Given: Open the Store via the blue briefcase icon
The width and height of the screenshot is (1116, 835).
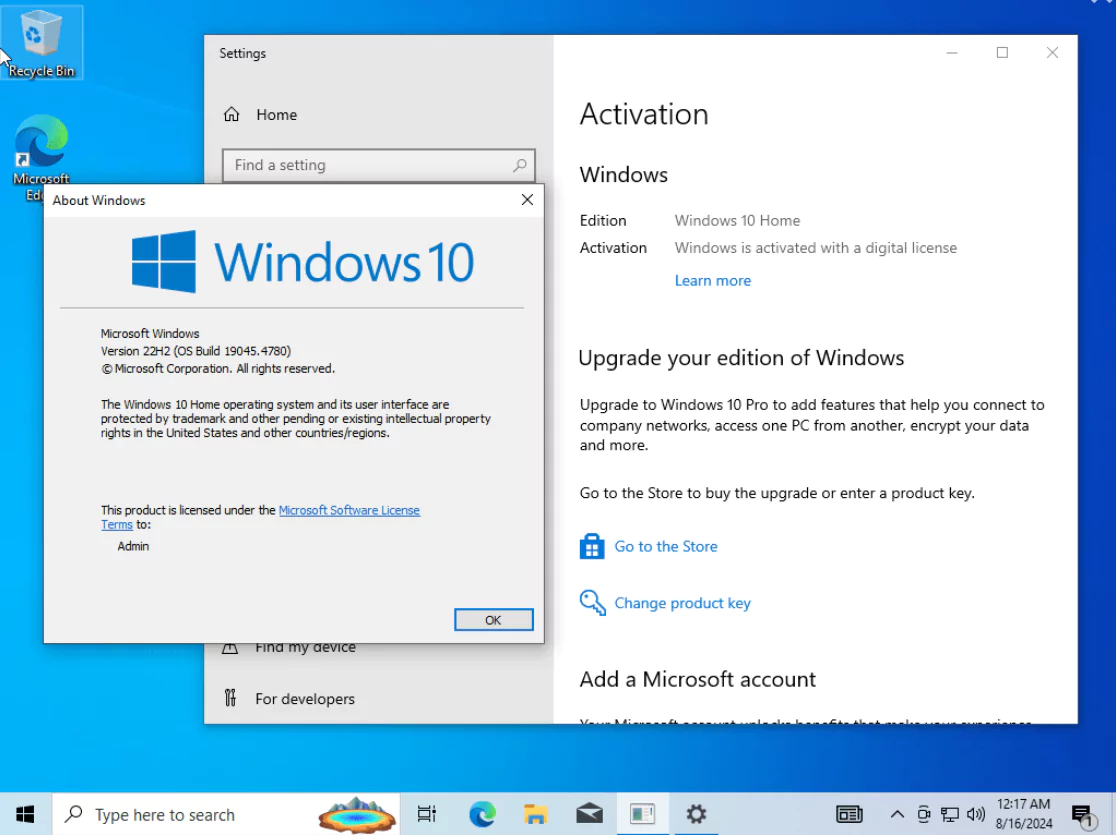Looking at the screenshot, I should click(593, 546).
